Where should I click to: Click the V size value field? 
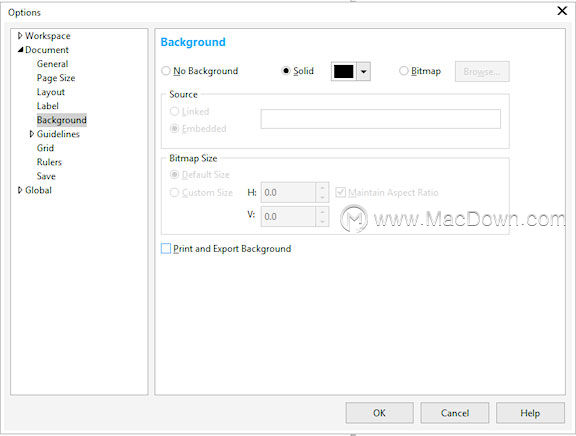[x=288, y=216]
